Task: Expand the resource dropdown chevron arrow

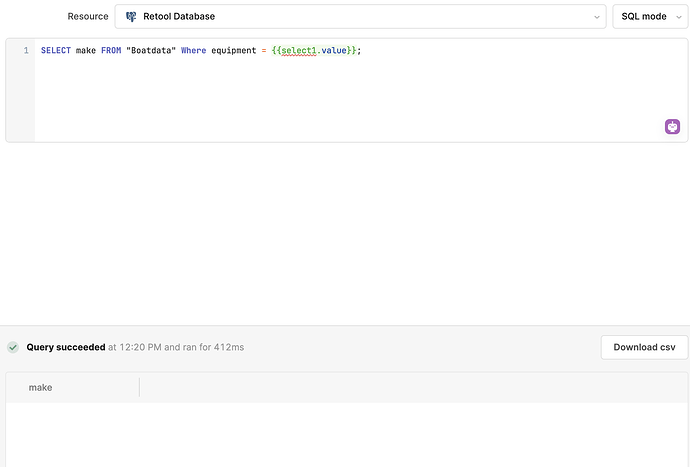Action: pyautogui.click(x=597, y=17)
